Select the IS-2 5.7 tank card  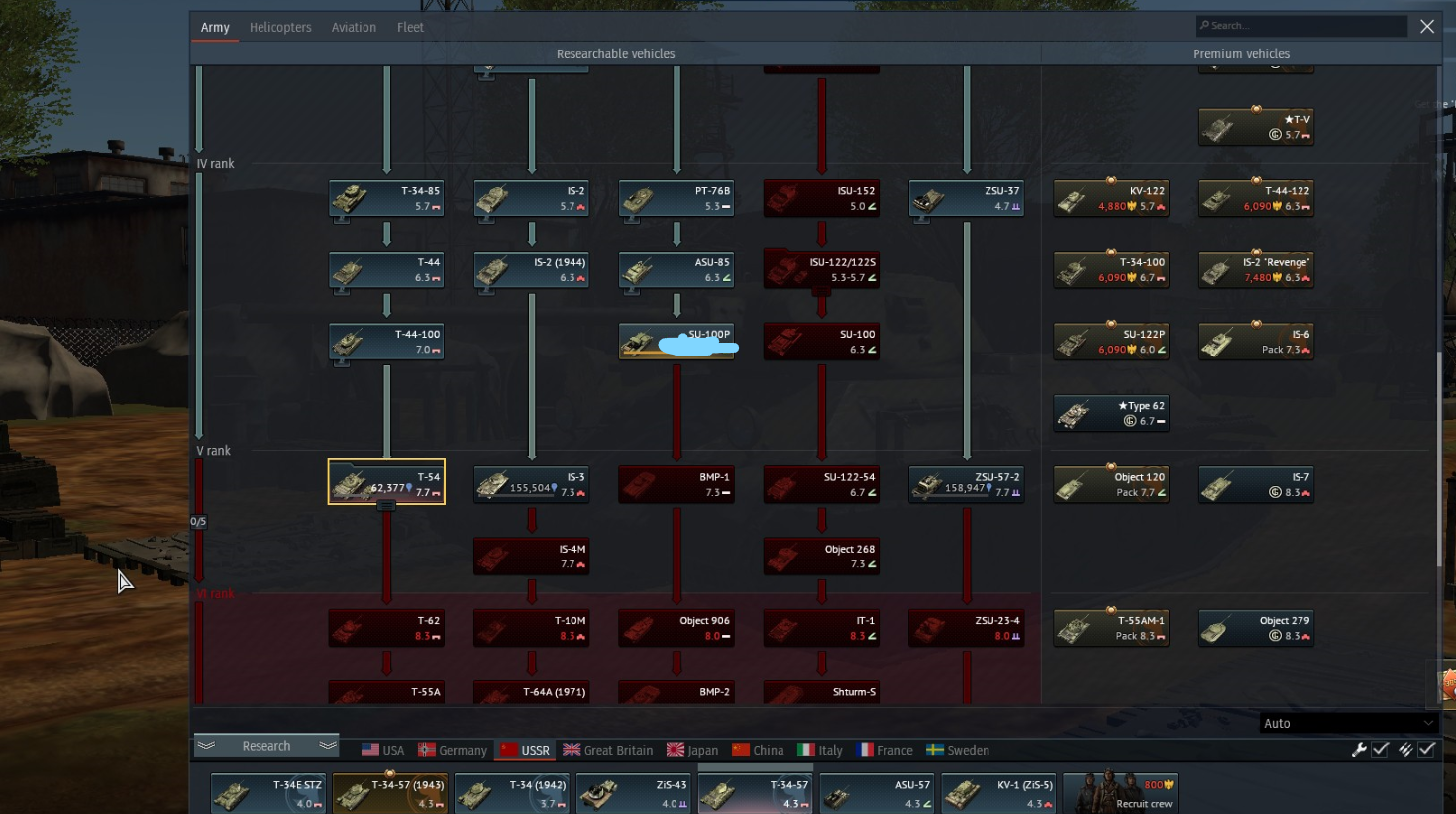532,198
